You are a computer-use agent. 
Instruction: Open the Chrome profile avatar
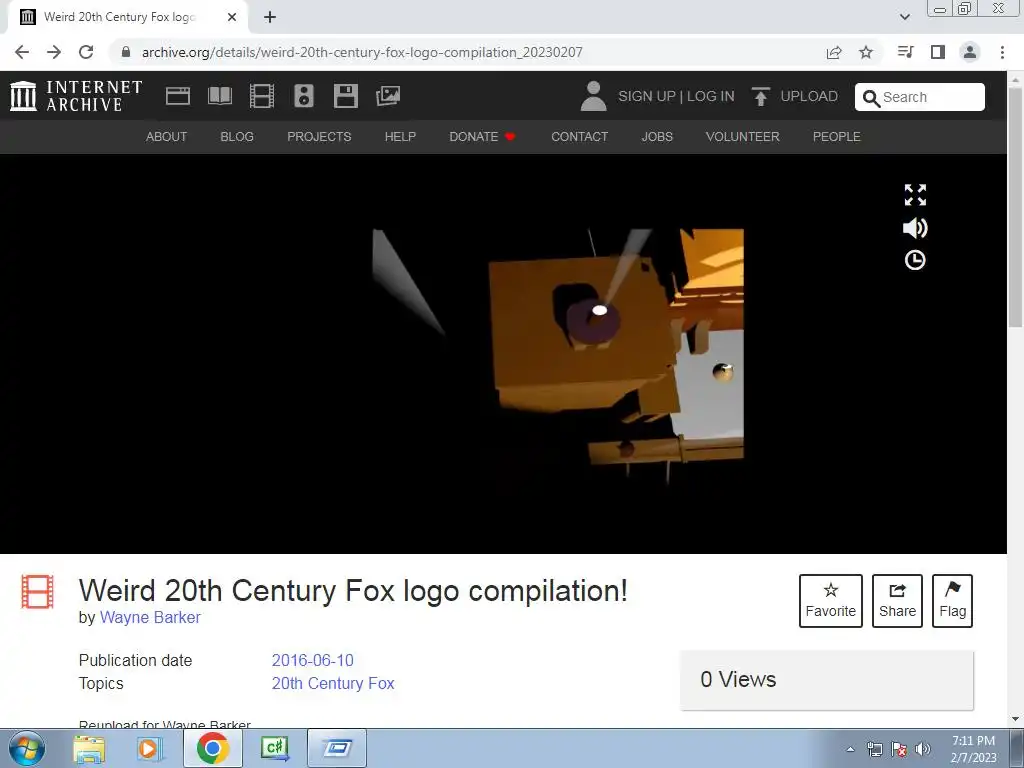[970, 52]
